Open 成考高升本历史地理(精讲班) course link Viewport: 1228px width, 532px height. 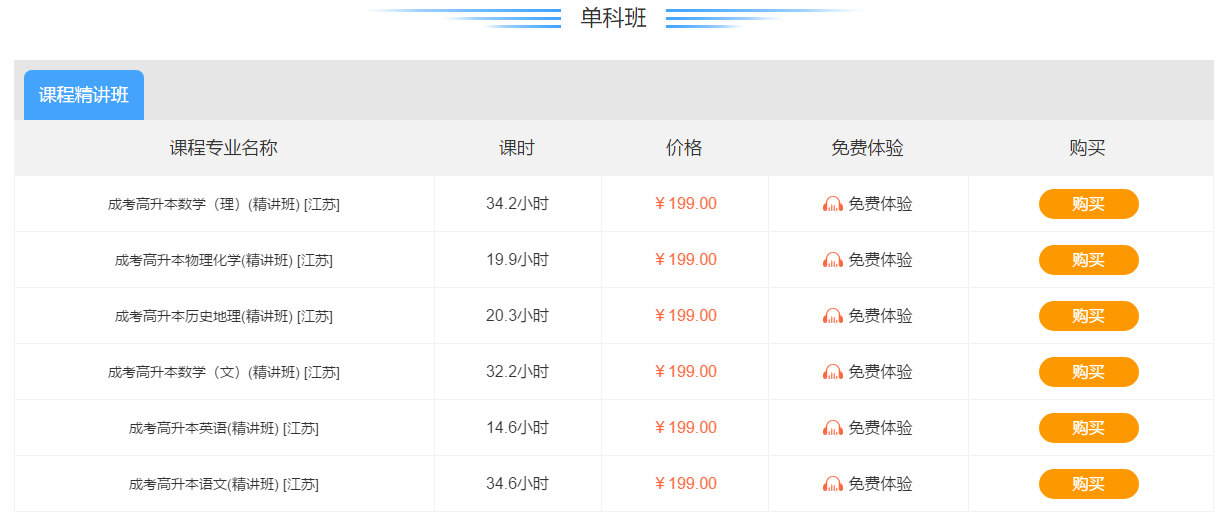coord(224,316)
